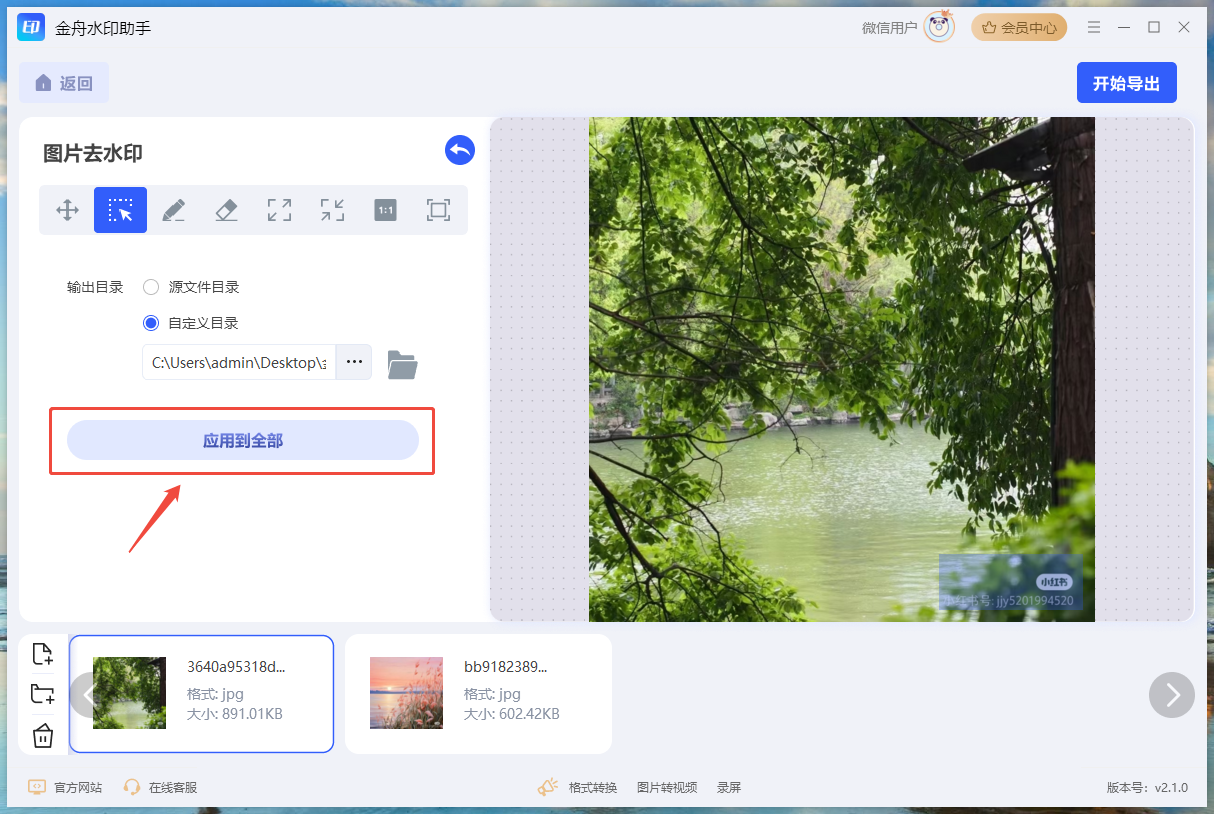Open 在线客服 support link

[173, 787]
